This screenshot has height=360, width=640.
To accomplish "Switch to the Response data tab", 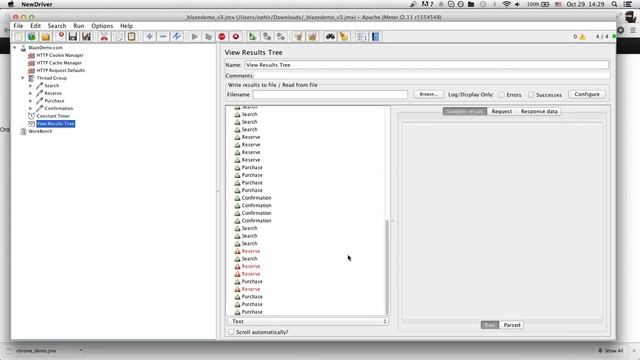I will click(539, 111).
